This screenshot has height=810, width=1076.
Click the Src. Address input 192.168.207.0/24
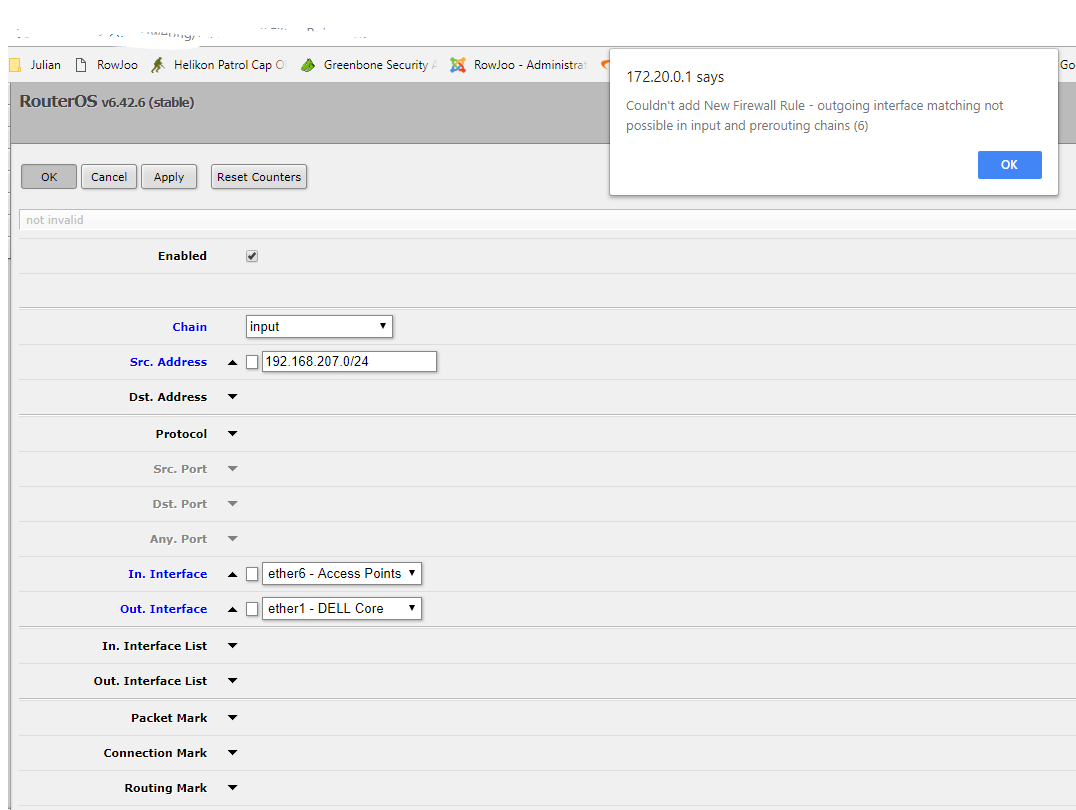349,362
